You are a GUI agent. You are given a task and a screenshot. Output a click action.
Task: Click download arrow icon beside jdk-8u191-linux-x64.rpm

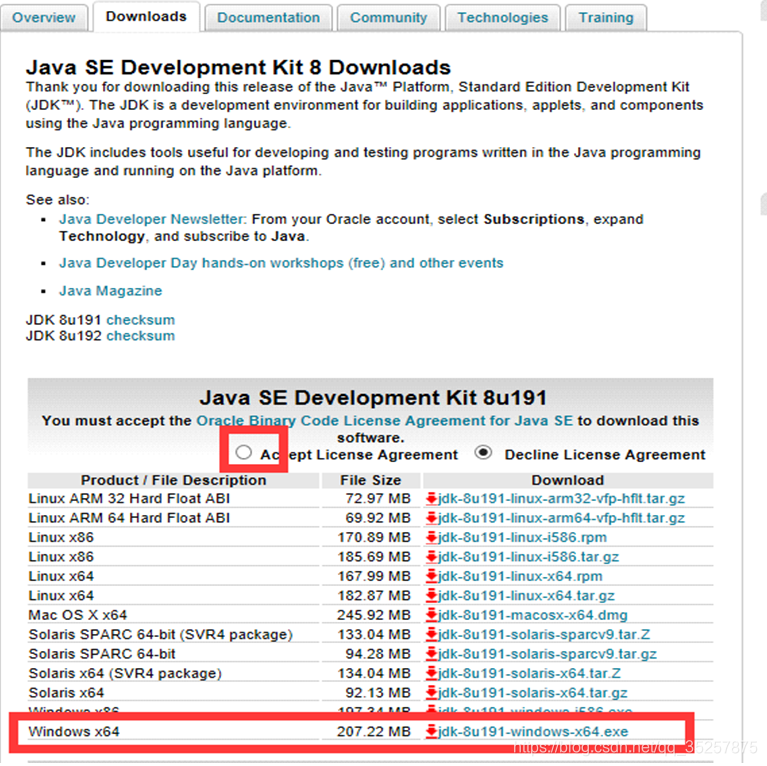(431, 576)
